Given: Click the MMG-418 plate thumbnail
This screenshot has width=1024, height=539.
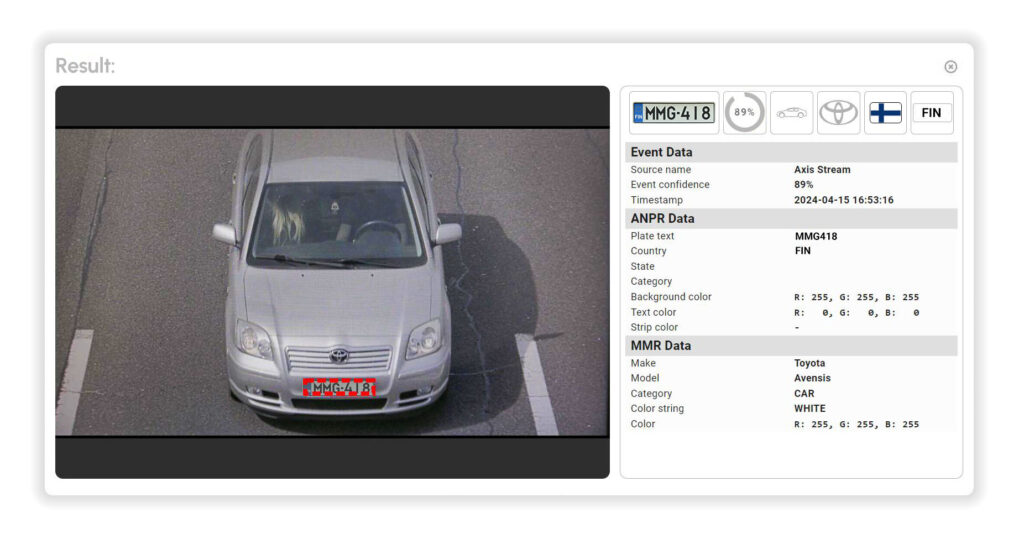Looking at the screenshot, I should click(x=674, y=113).
